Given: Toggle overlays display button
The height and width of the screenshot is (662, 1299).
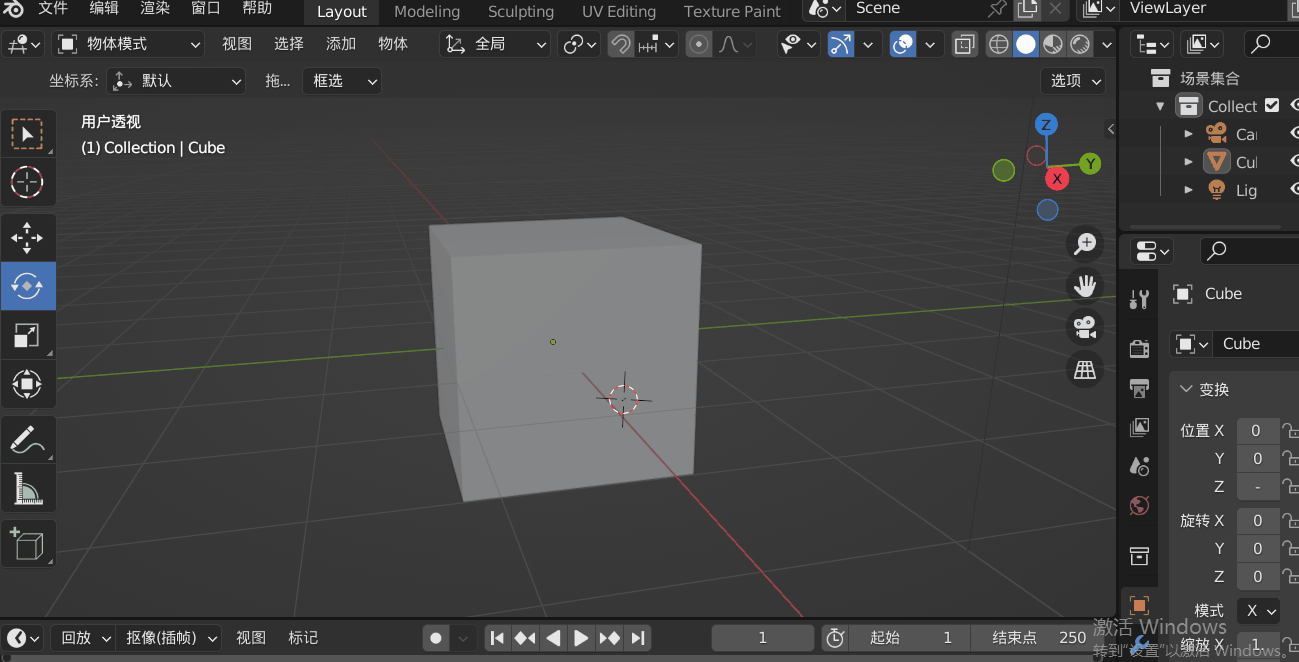Looking at the screenshot, I should click(x=903, y=44).
